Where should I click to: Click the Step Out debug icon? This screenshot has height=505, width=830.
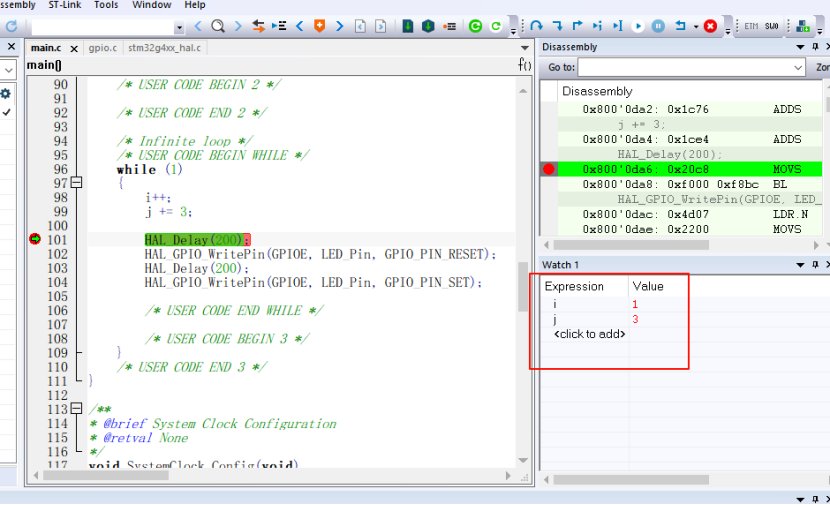[x=578, y=26]
